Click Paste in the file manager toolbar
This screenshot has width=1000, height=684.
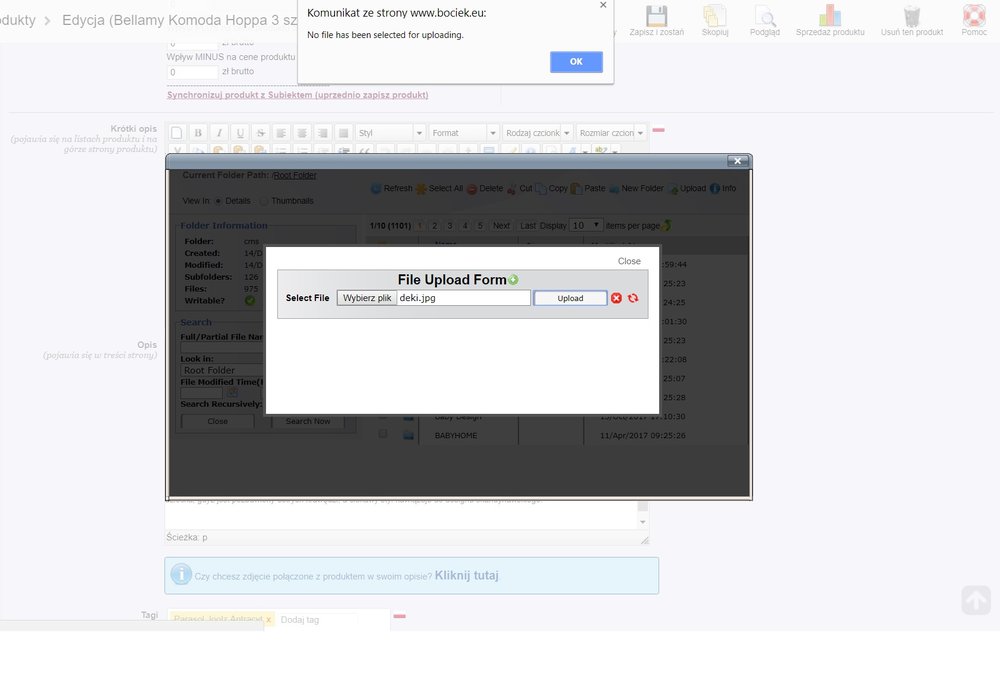click(588, 189)
